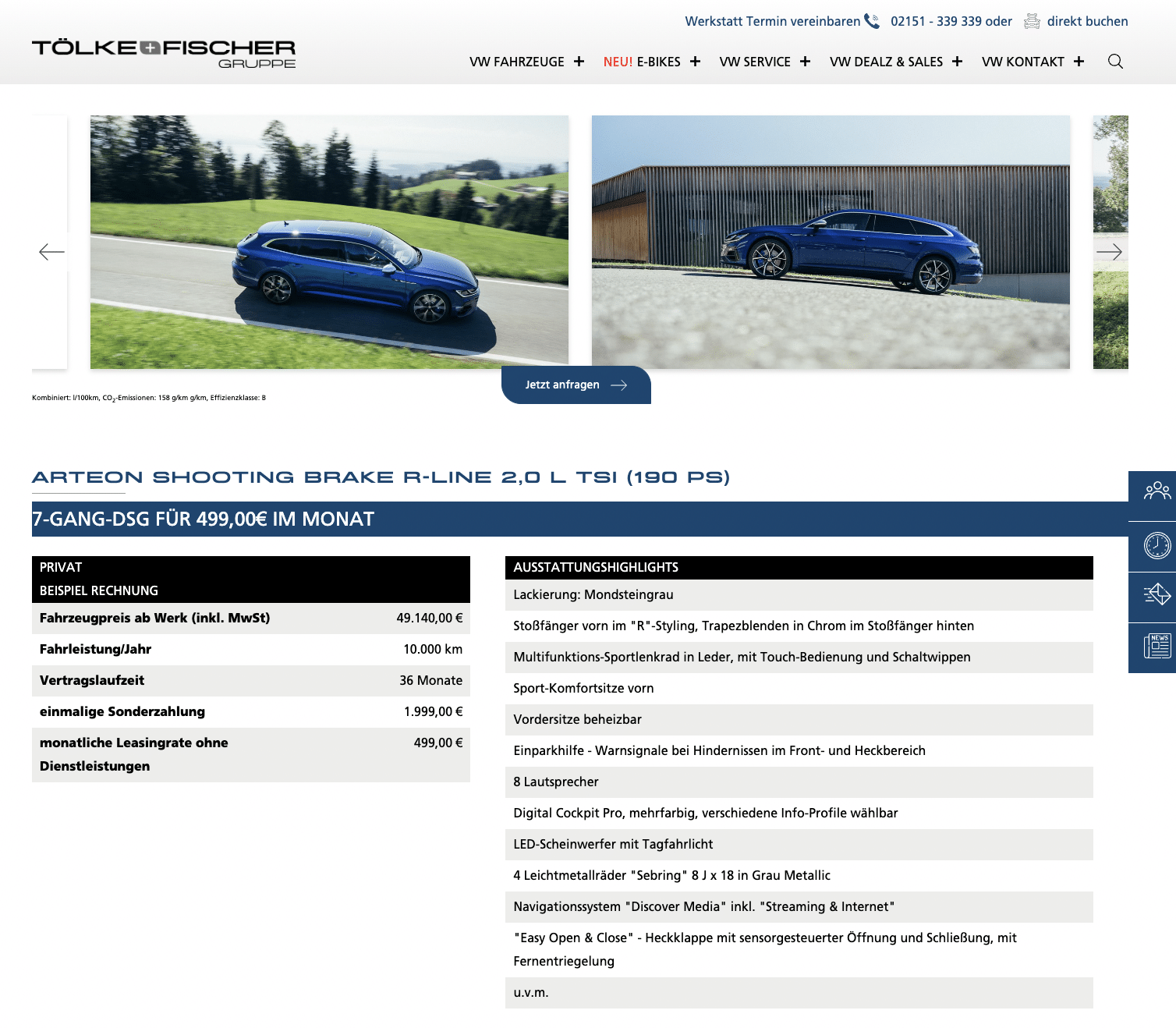Open VW SERVICE menu
This screenshot has width=1176, height=1028.
click(x=755, y=62)
